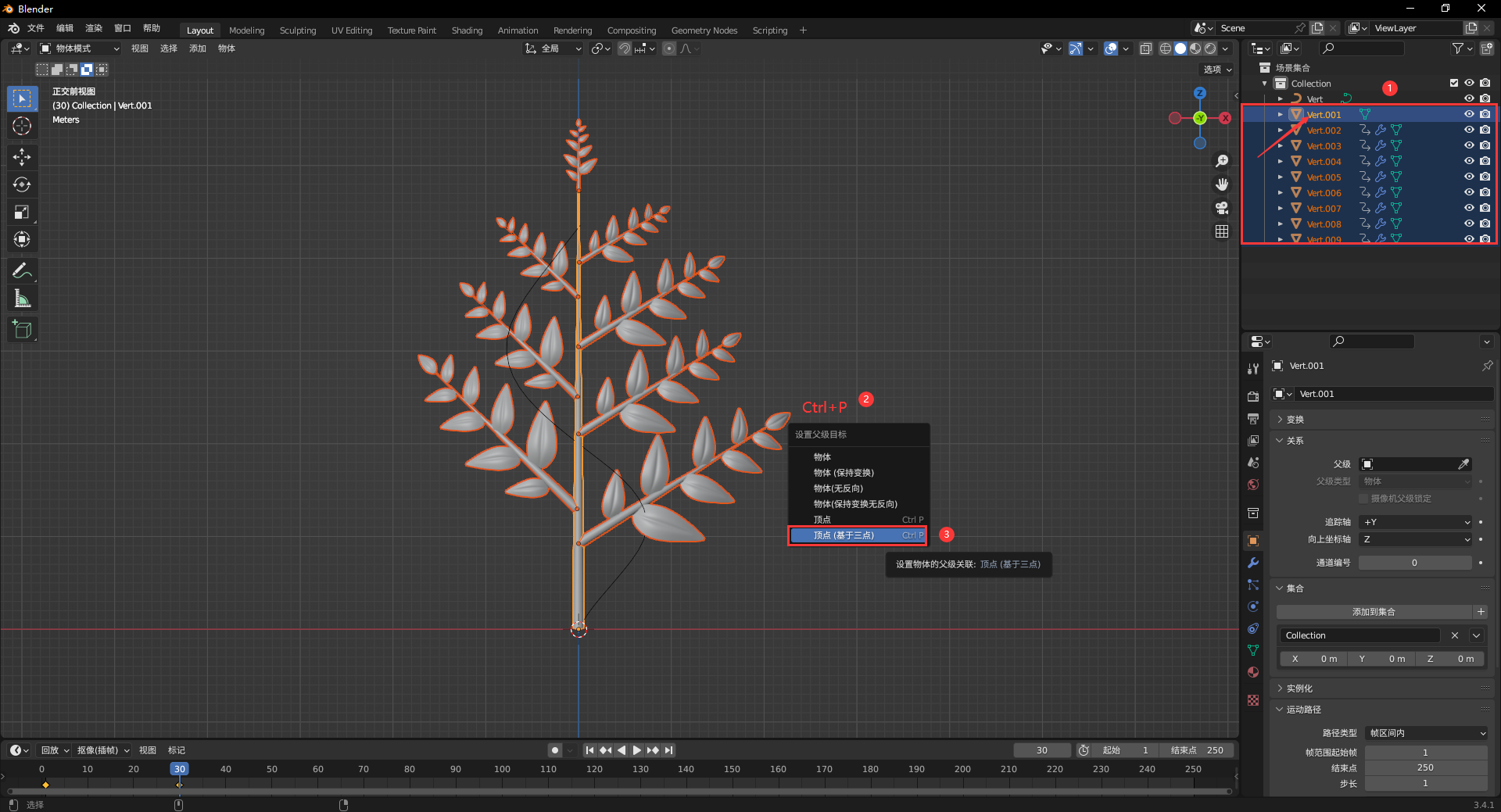Switch to the Sculpting workspace tab

coord(298,30)
